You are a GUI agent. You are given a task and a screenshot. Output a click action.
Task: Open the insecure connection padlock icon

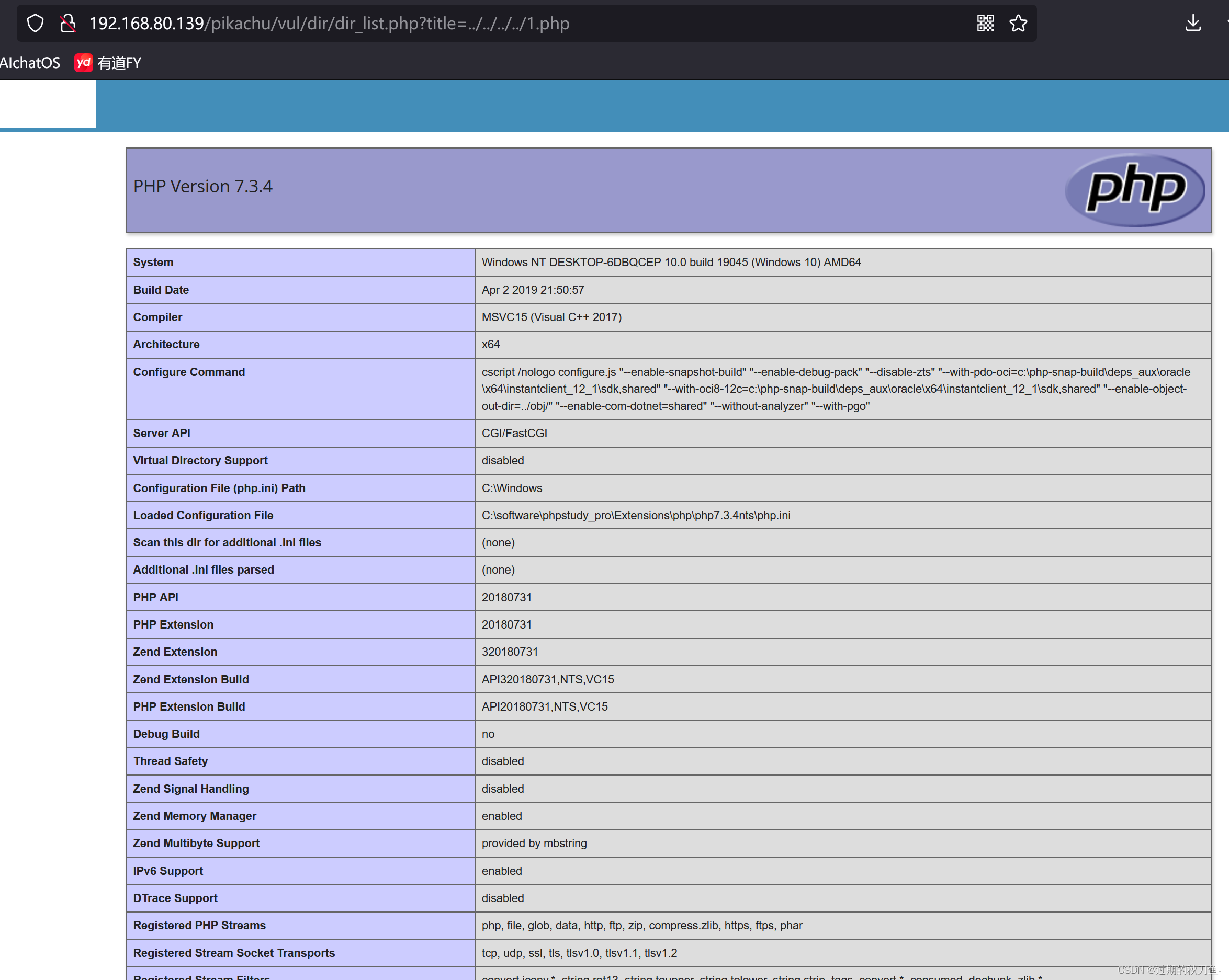pos(68,24)
